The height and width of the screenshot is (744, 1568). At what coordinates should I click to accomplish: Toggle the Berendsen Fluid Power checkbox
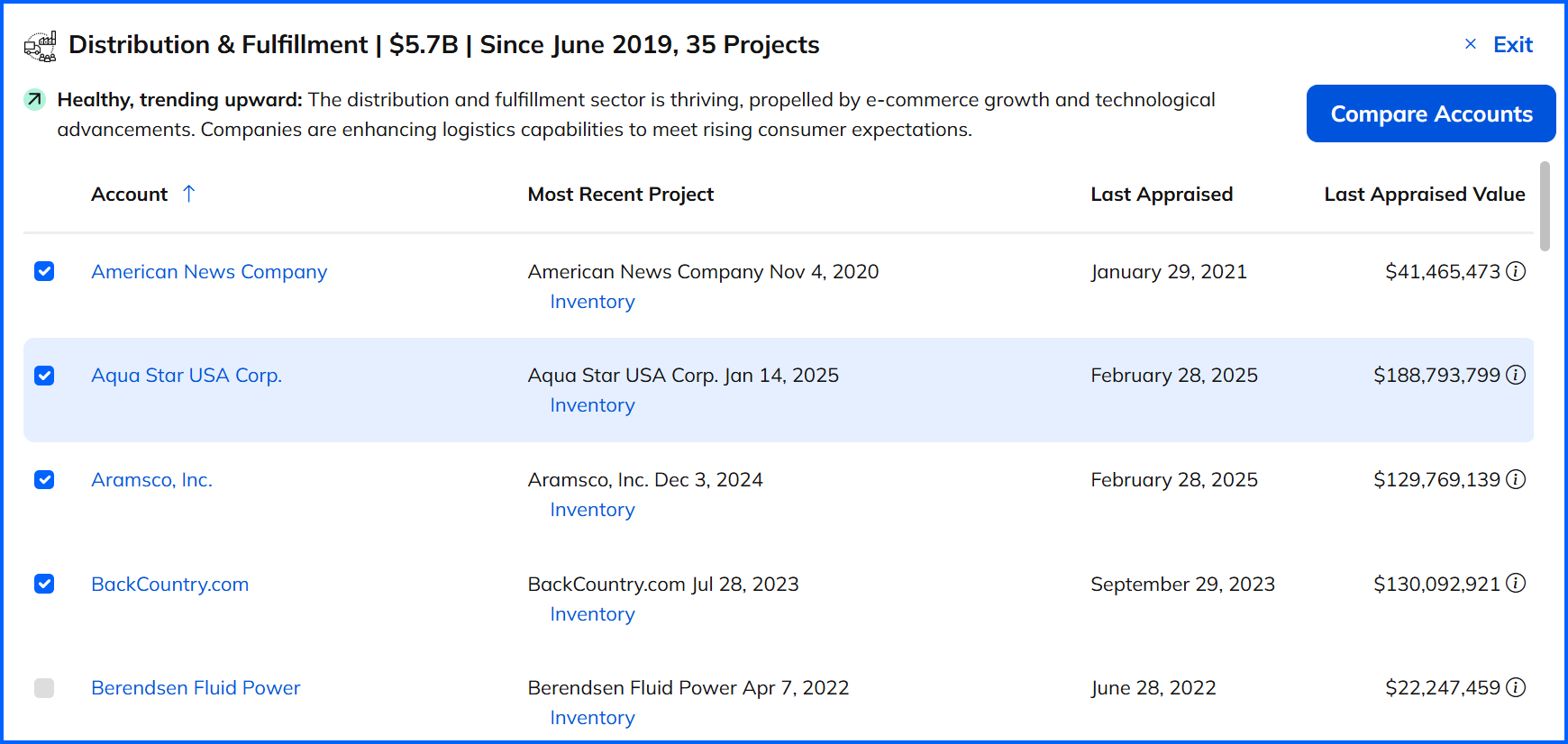[x=44, y=688]
